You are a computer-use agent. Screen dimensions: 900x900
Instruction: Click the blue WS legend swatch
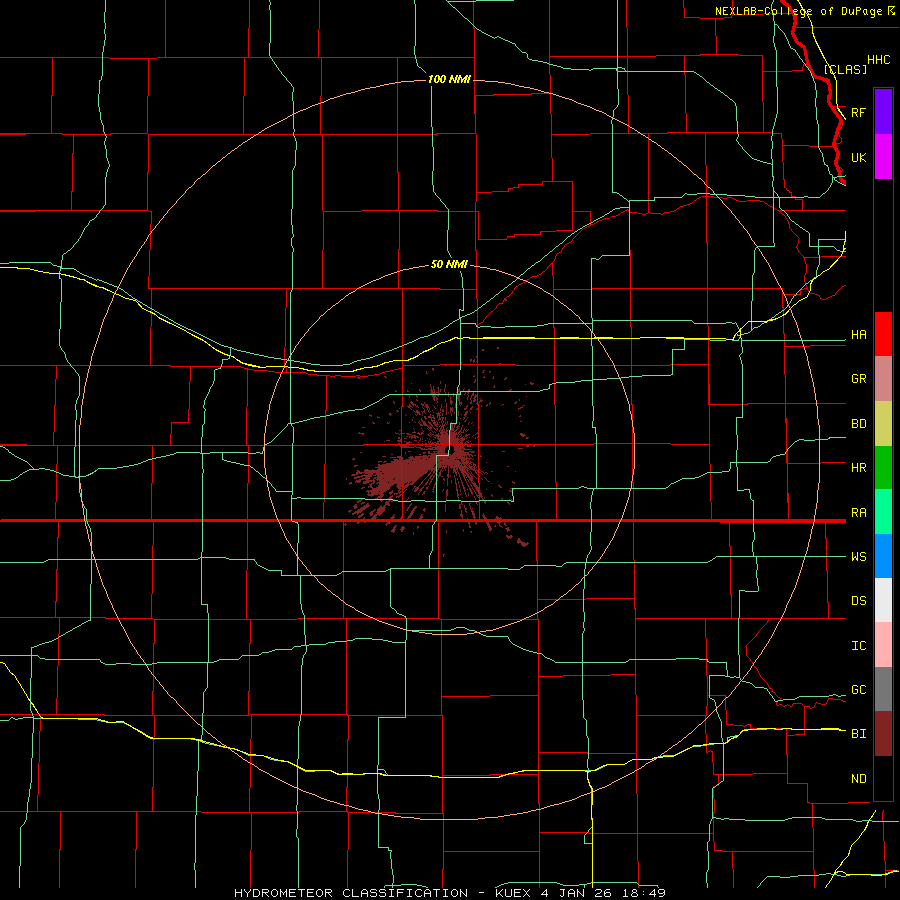point(883,556)
